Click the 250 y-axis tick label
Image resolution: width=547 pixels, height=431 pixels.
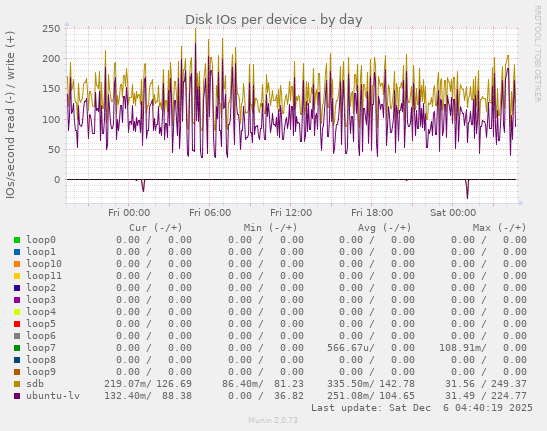click(x=51, y=28)
